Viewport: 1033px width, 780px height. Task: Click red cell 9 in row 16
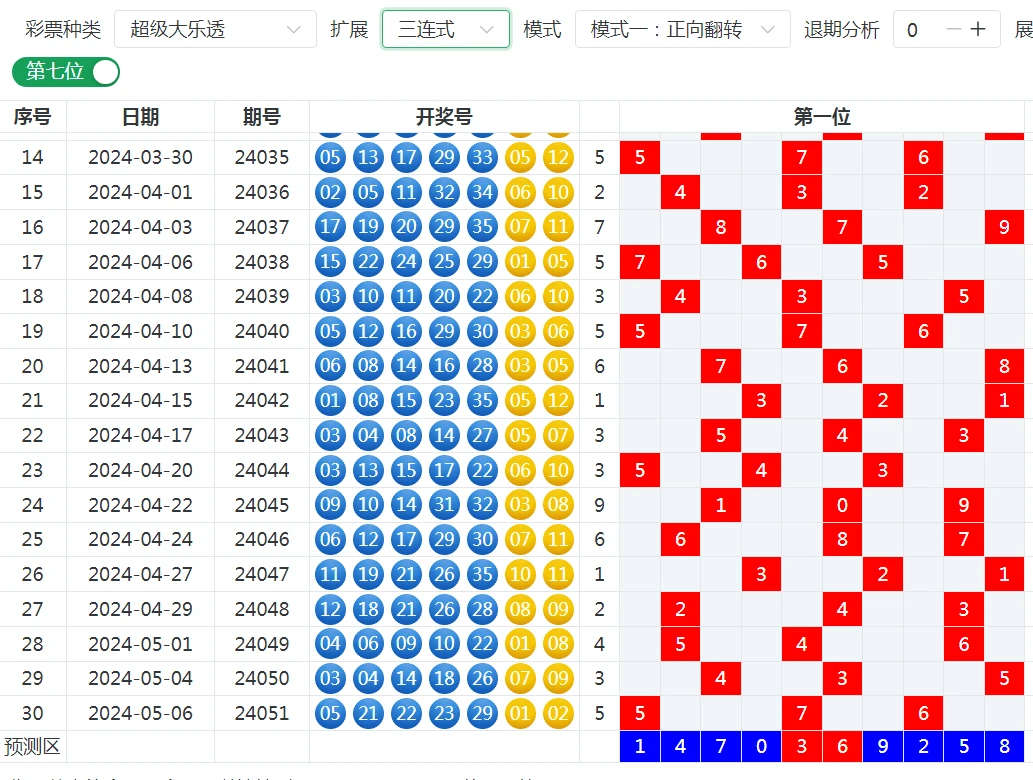(x=1004, y=227)
